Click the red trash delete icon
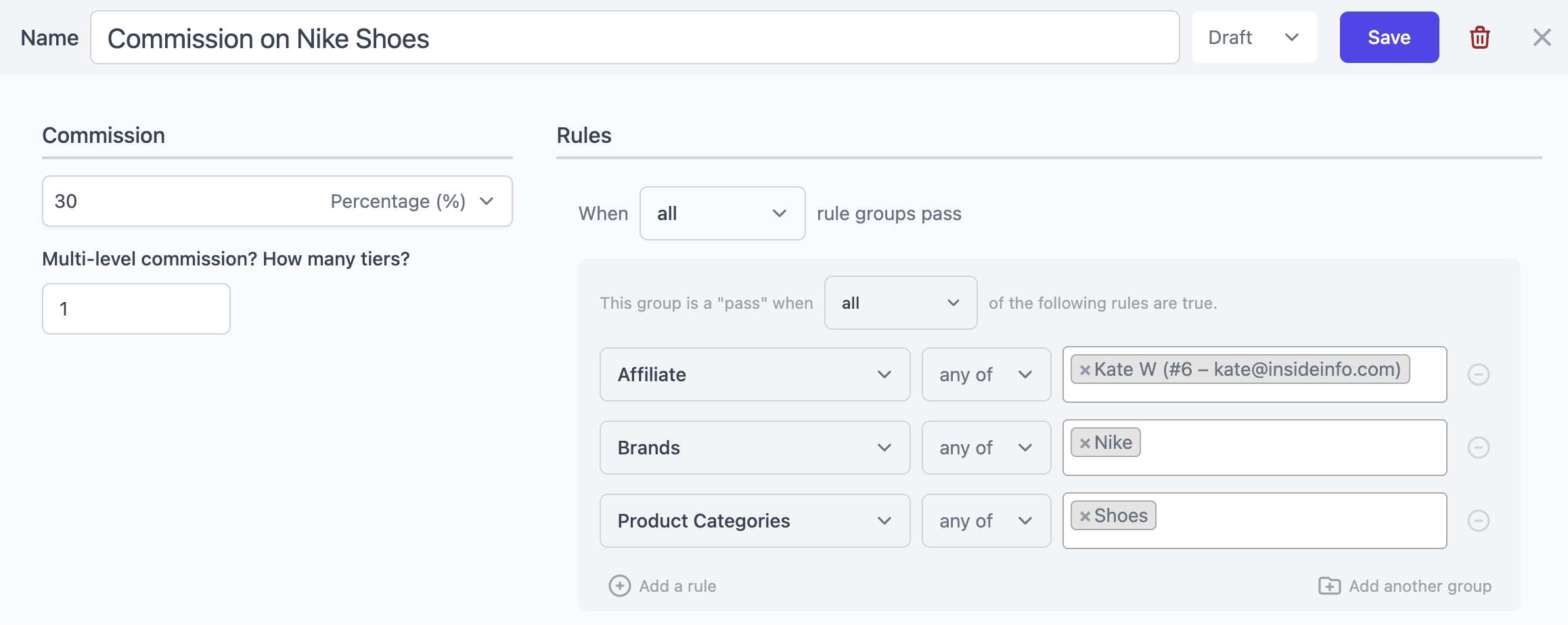Screen dimensions: 1568x625 pos(1479,37)
